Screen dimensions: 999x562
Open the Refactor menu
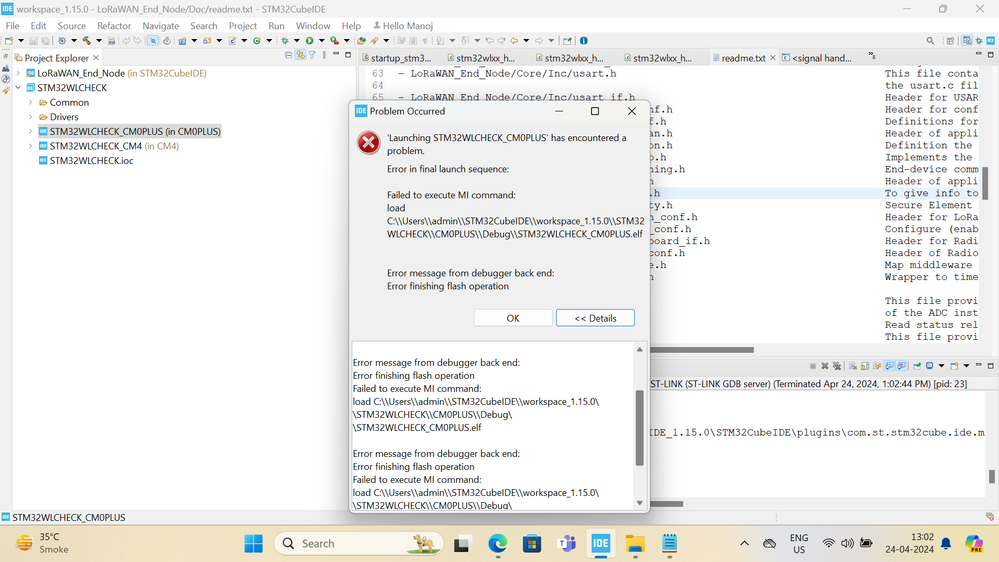coord(114,25)
